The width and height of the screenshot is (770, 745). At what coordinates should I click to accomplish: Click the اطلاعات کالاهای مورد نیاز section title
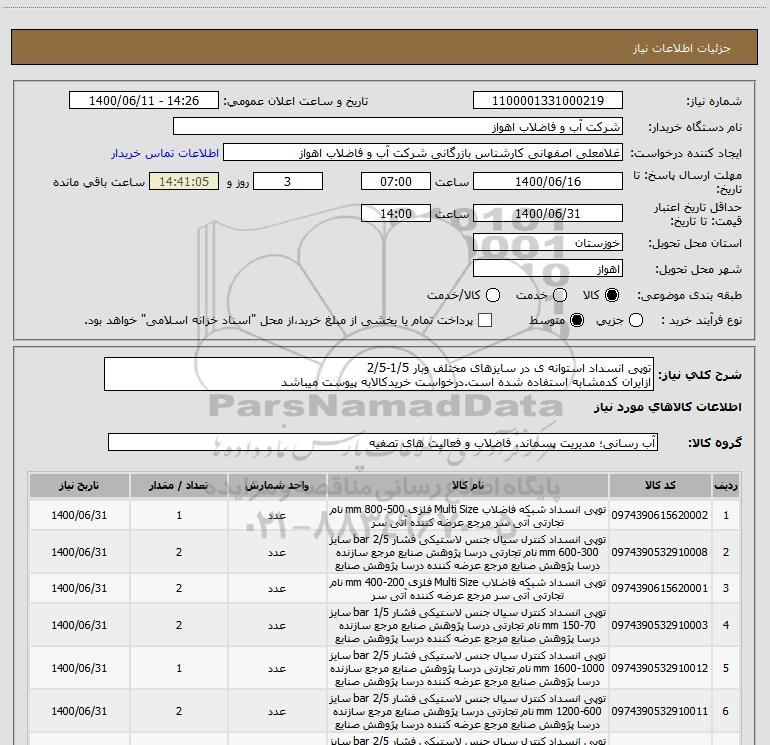click(668, 407)
